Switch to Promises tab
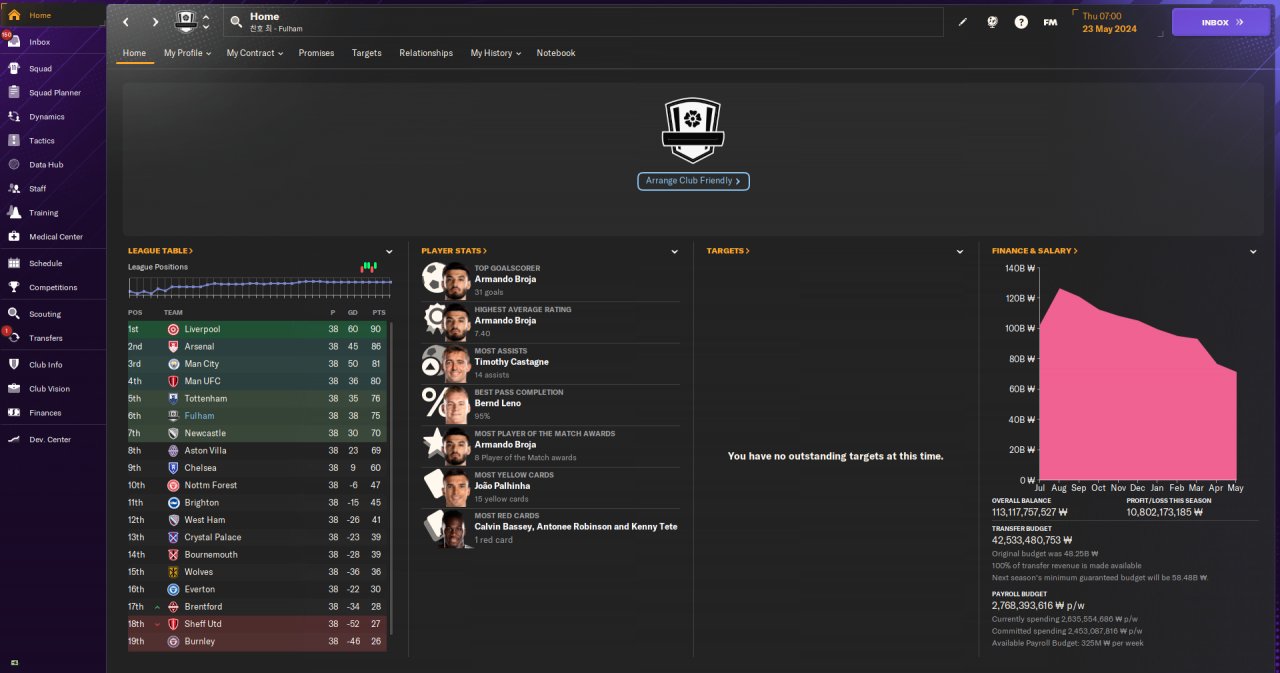 (x=316, y=53)
